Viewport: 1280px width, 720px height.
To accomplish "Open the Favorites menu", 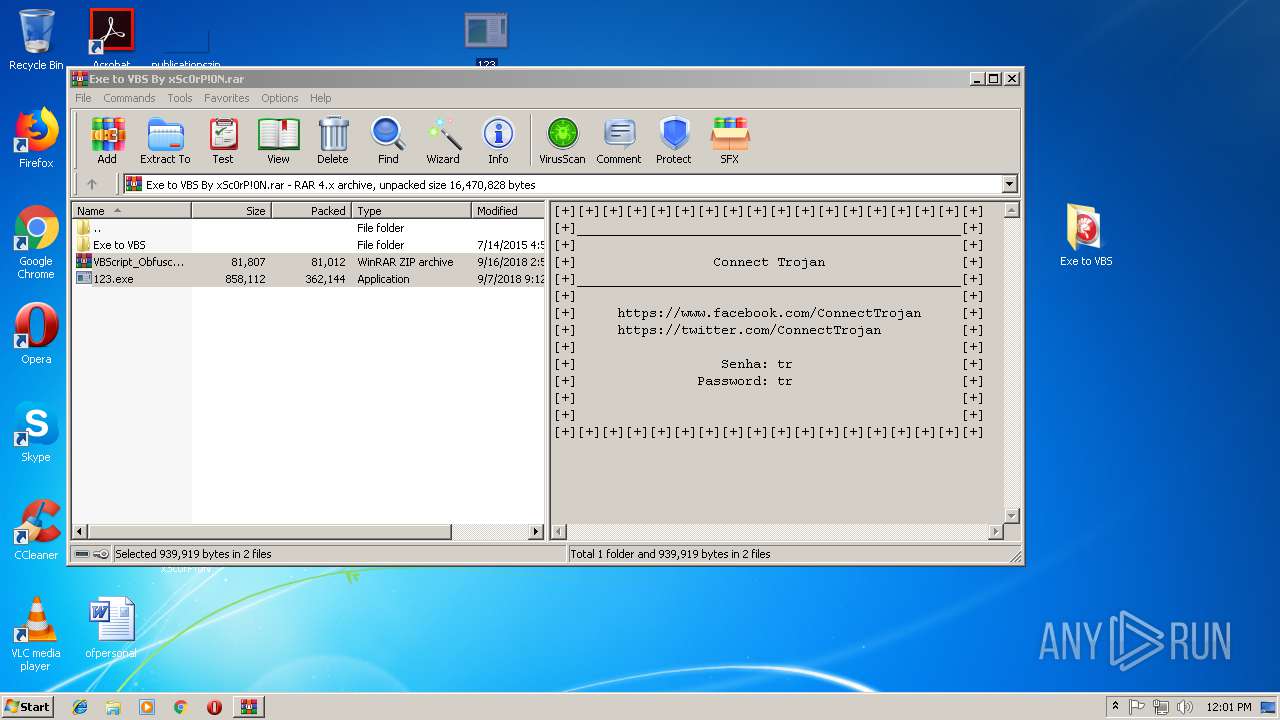I will [x=227, y=98].
